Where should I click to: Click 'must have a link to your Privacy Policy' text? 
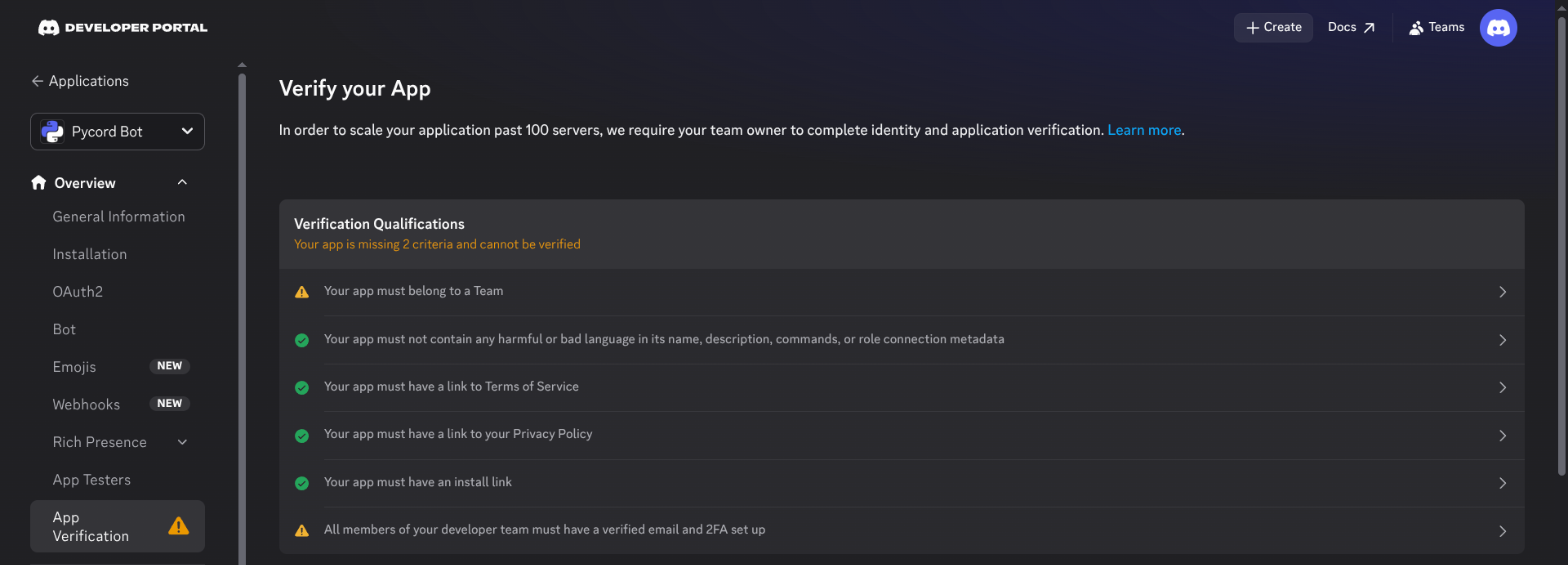pyautogui.click(x=458, y=434)
